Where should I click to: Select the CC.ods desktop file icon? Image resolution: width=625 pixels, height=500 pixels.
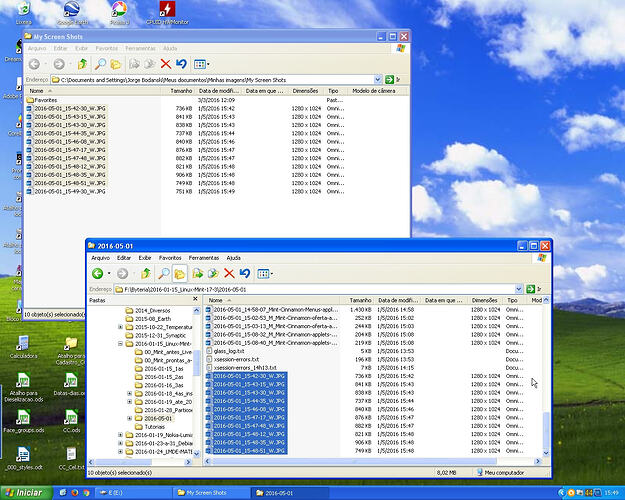pos(71,418)
